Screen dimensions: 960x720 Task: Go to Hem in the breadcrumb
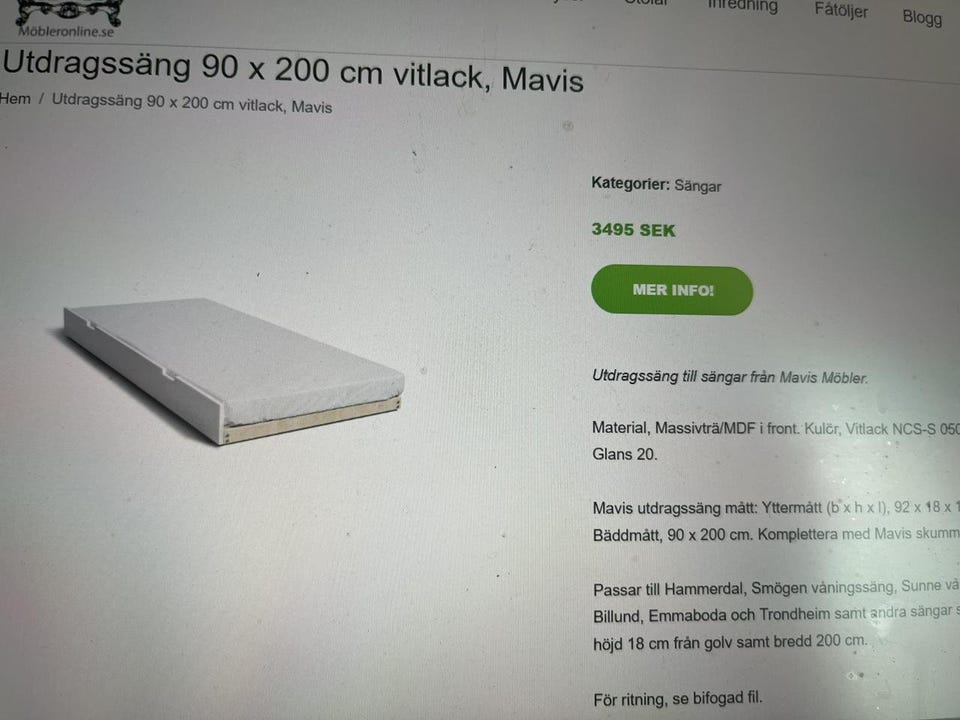point(15,99)
